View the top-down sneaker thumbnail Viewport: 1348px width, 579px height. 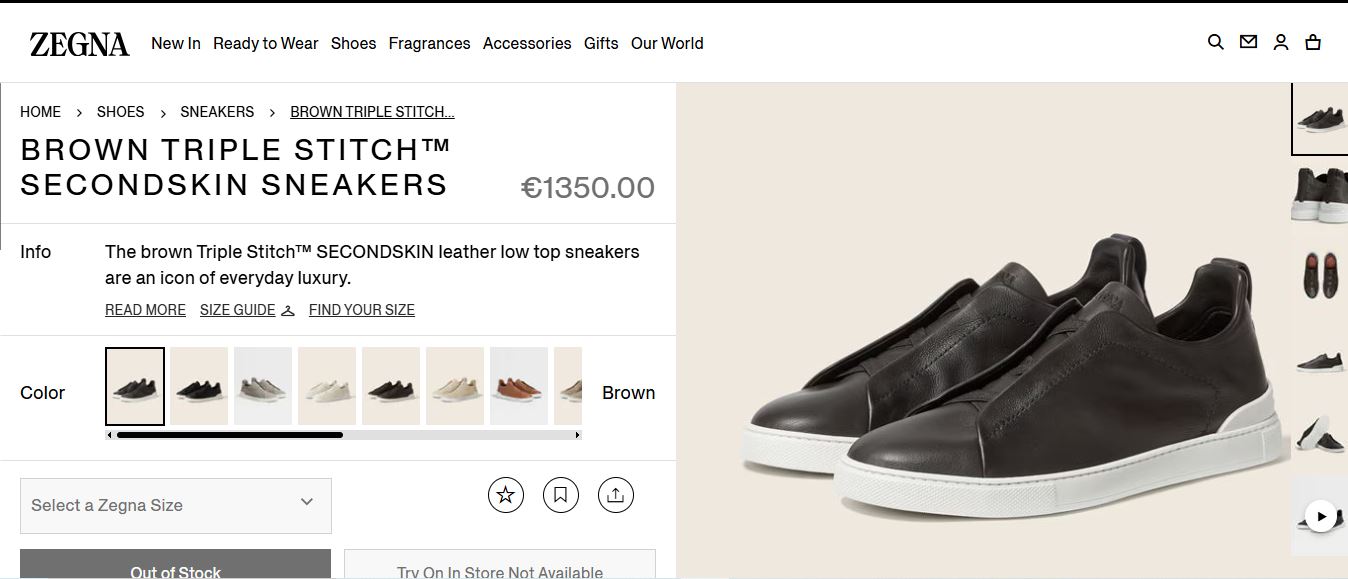click(x=1319, y=273)
